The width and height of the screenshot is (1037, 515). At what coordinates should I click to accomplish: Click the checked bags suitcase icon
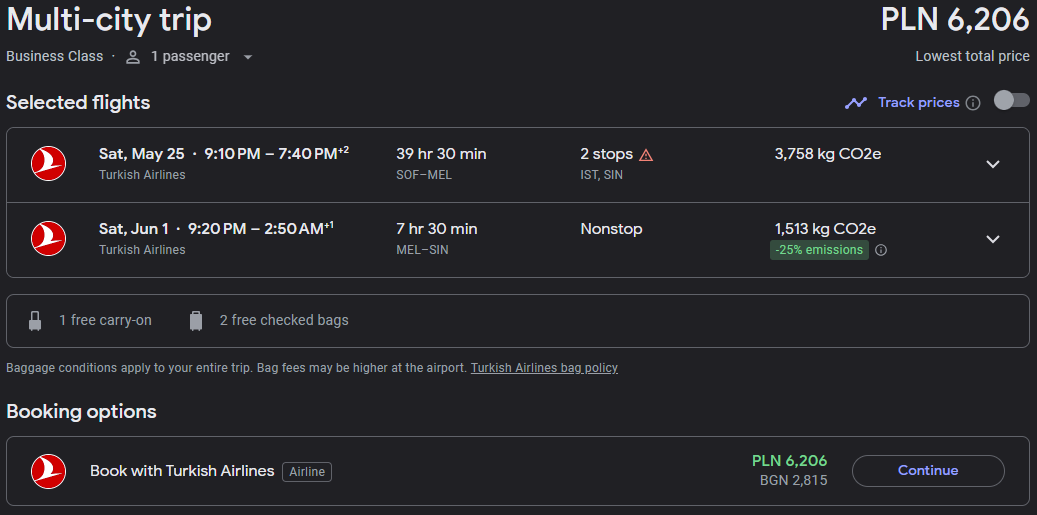196,321
